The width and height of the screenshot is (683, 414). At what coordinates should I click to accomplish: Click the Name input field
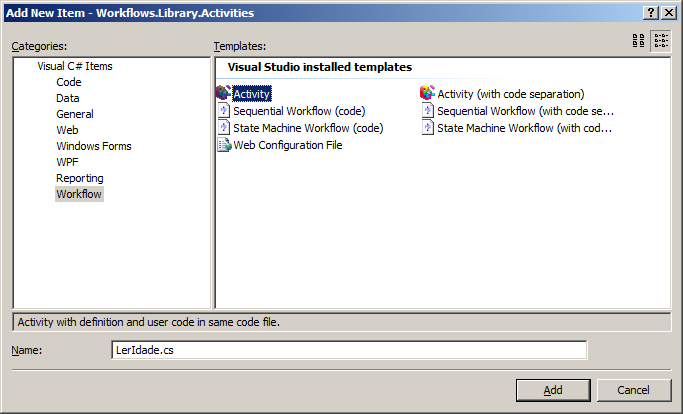349,350
